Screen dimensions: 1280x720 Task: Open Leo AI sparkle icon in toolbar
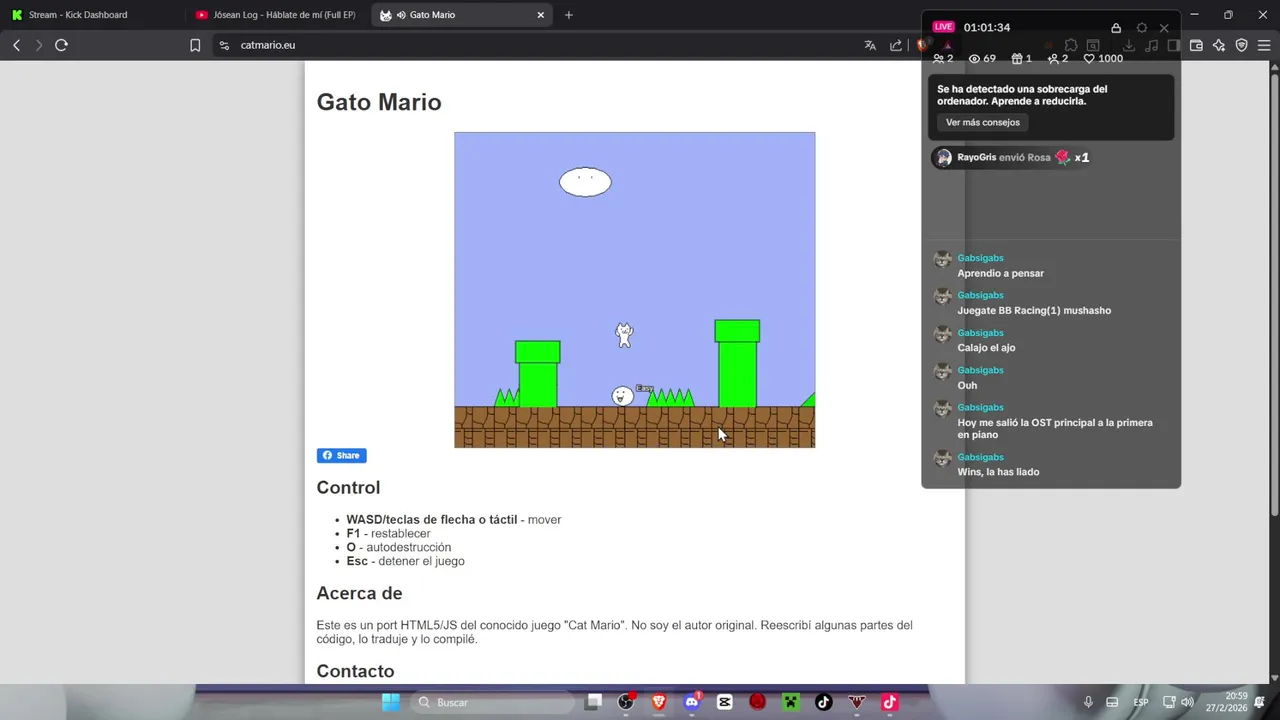click(x=1219, y=45)
